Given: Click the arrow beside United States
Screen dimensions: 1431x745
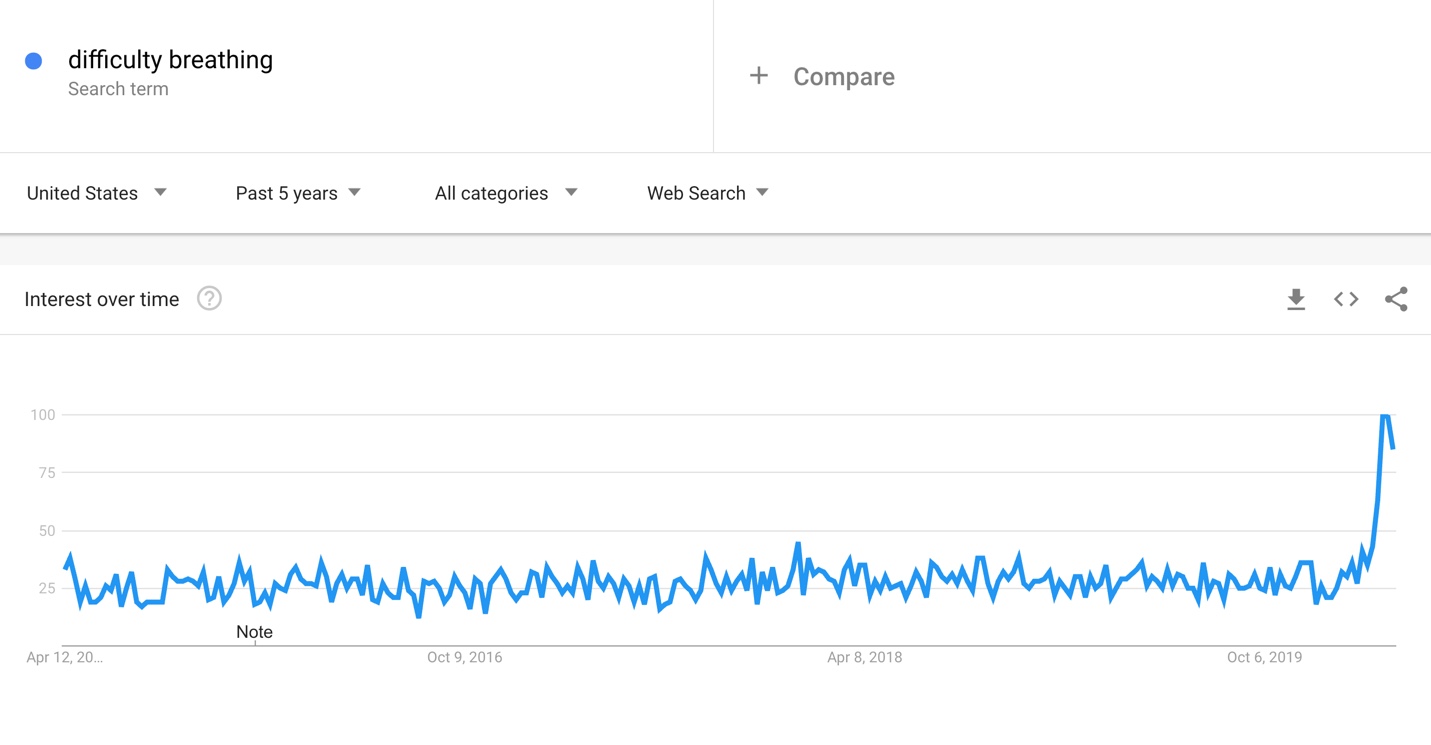Looking at the screenshot, I should click(160, 192).
